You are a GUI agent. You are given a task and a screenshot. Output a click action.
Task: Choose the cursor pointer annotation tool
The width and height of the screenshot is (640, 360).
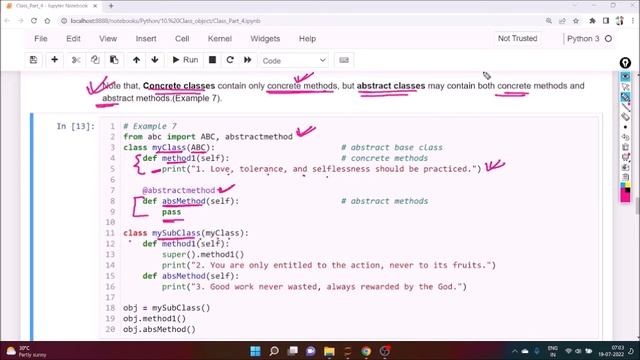point(625,87)
